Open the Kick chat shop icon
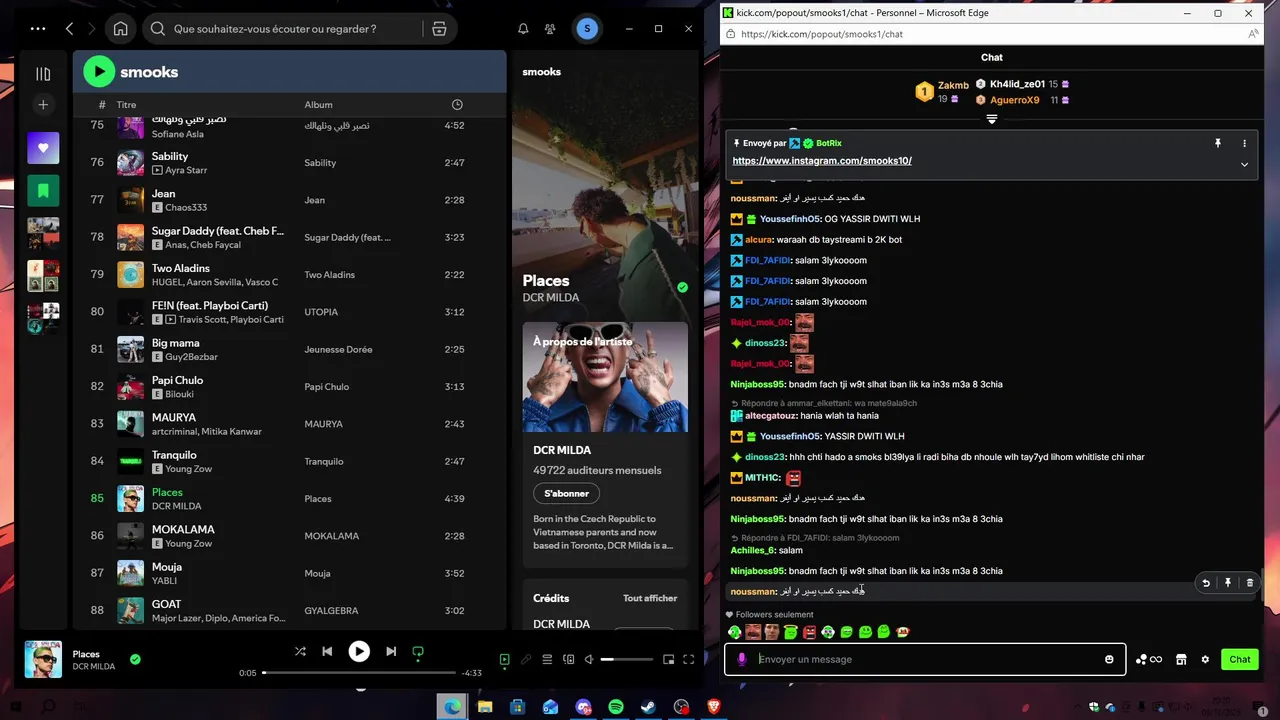Viewport: 1280px width, 720px height. click(x=1181, y=659)
